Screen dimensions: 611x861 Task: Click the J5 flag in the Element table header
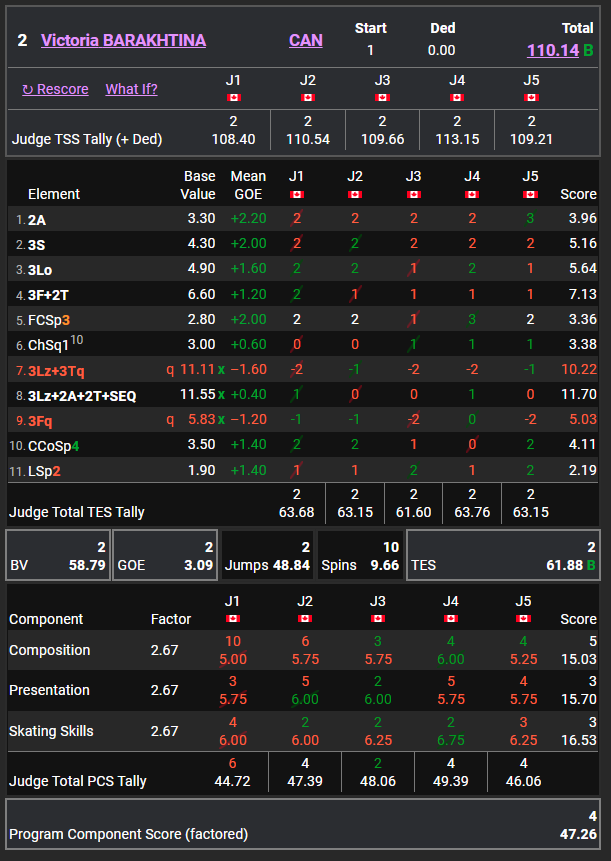530,194
